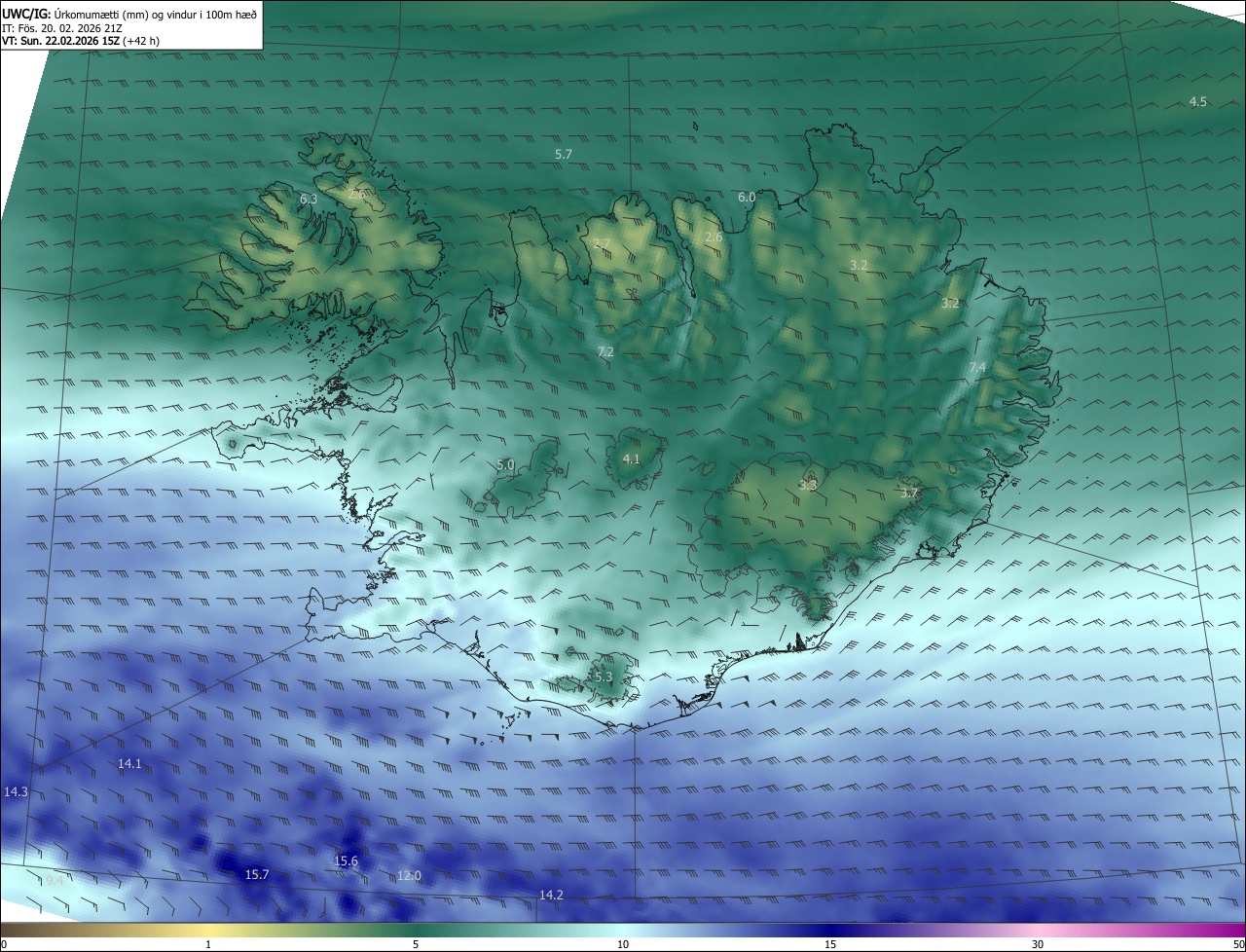Image resolution: width=1246 pixels, height=952 pixels.
Task: Click the color scale tick label 5
Action: (416, 944)
